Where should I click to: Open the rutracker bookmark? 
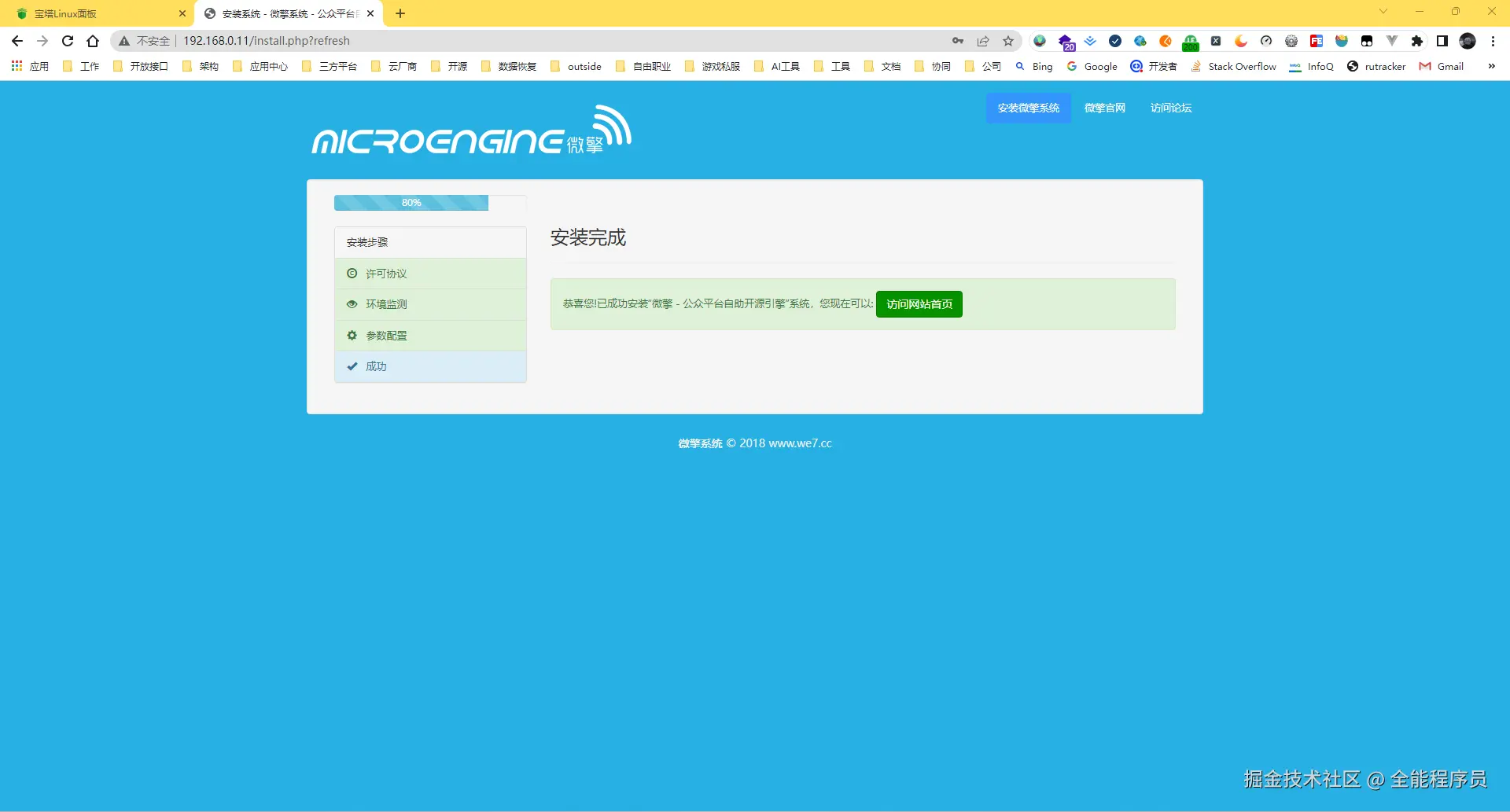(x=1376, y=67)
